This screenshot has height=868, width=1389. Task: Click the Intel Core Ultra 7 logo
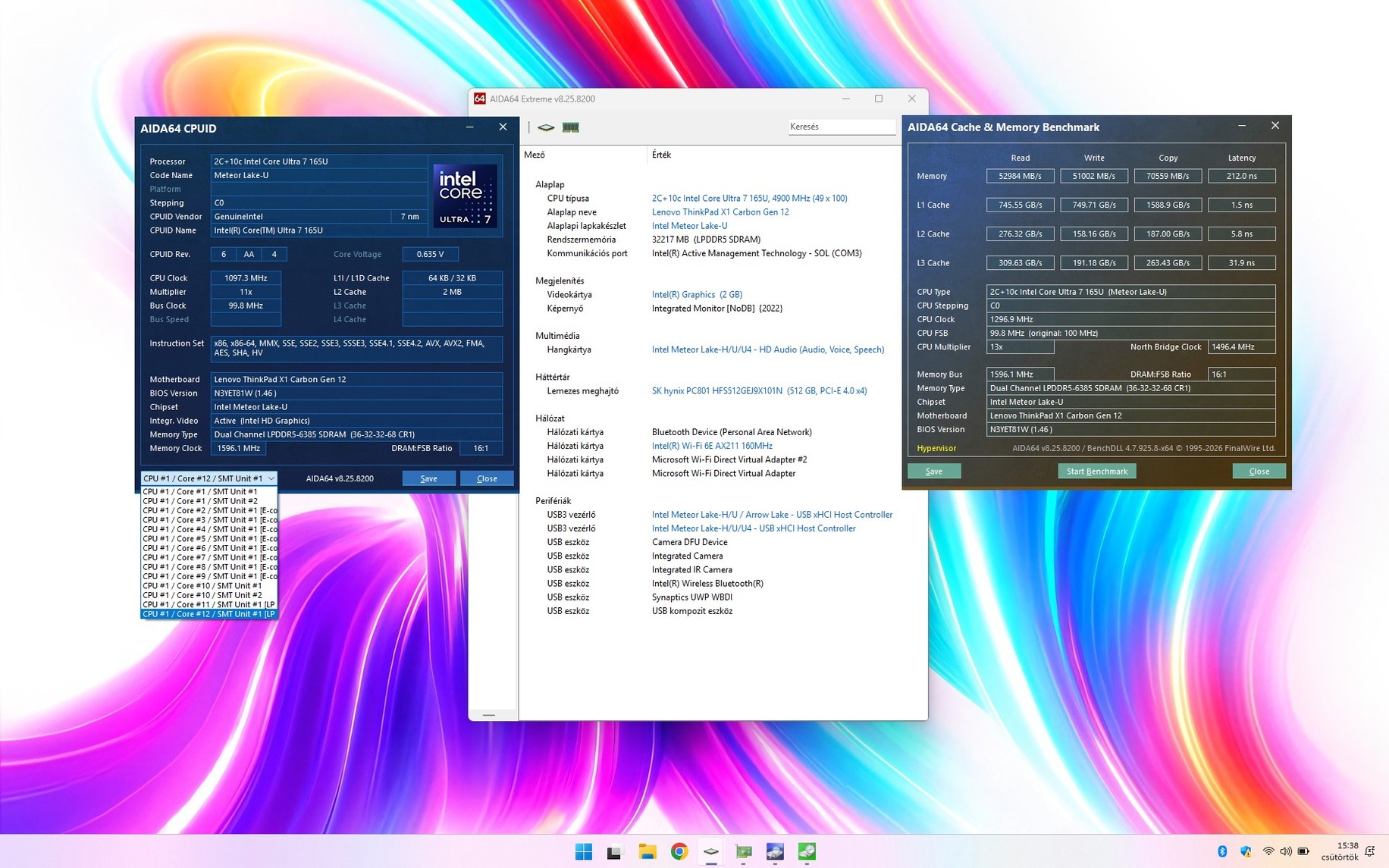coord(466,196)
